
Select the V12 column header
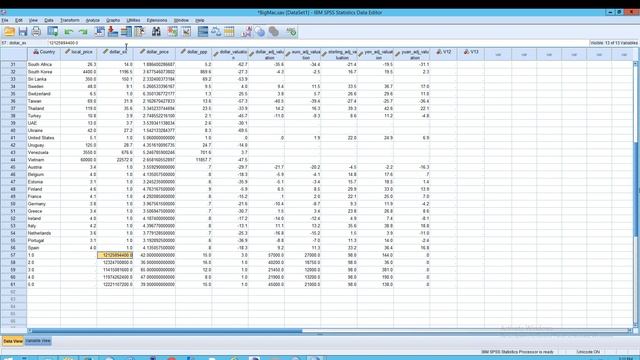click(444, 54)
